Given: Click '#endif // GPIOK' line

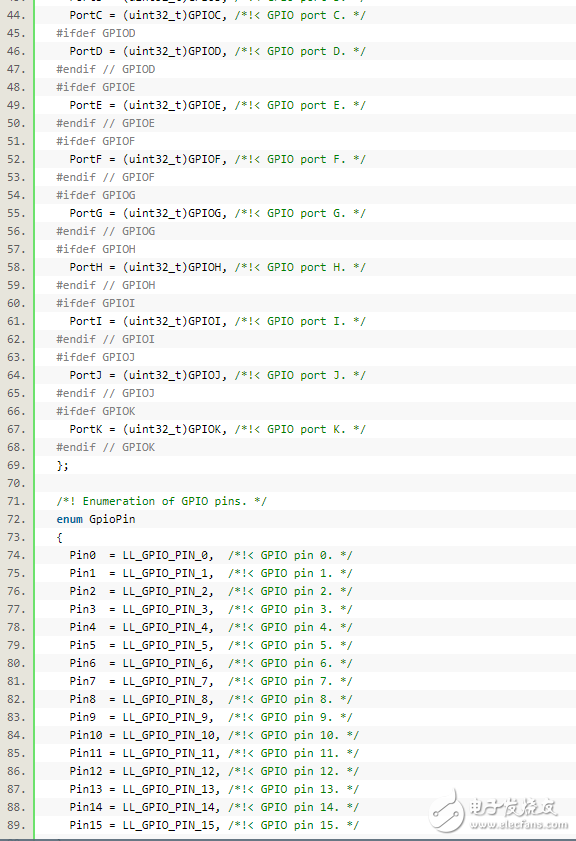Looking at the screenshot, I should (106, 447).
